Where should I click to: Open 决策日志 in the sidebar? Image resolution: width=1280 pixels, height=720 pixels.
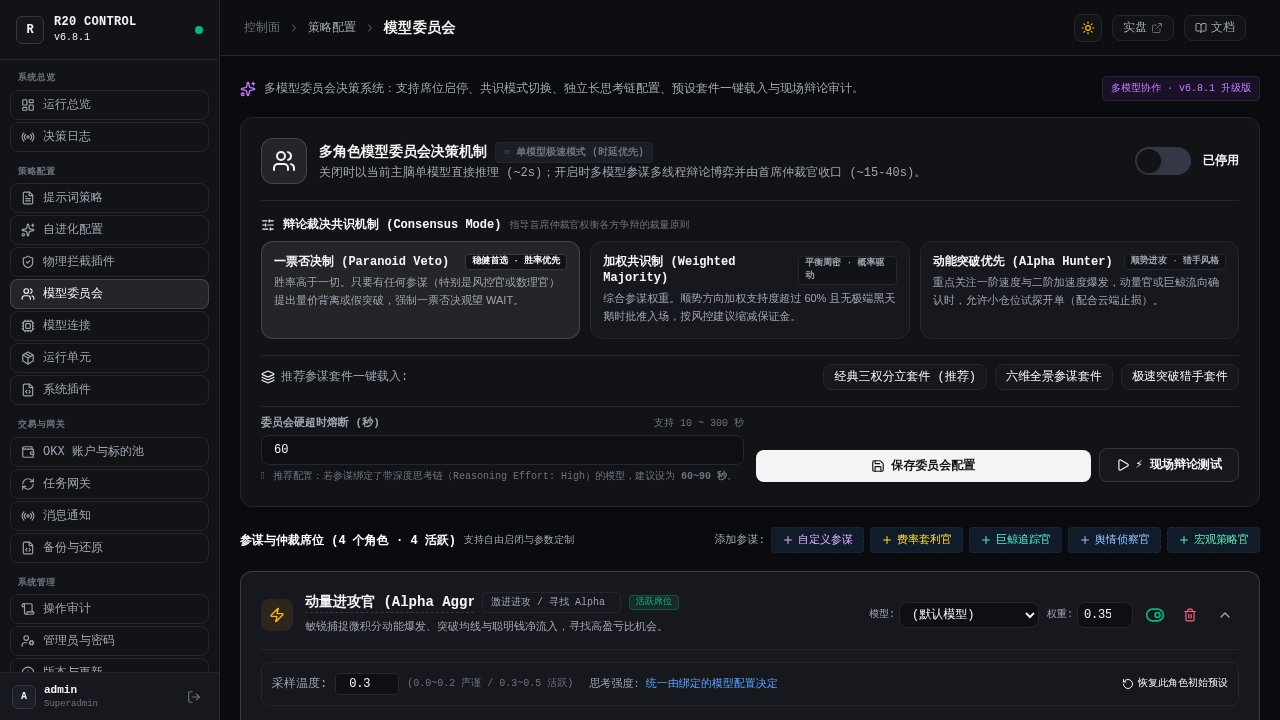[109, 137]
